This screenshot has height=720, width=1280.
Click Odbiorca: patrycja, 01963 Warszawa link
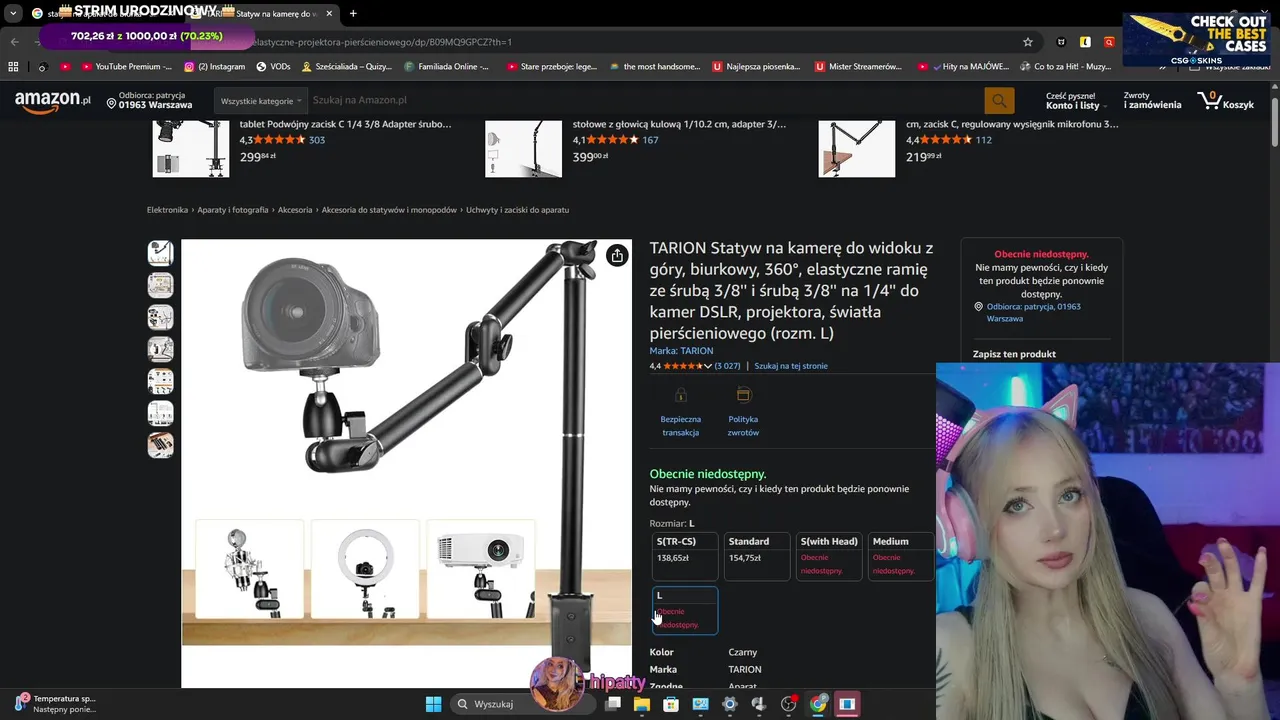(1033, 312)
